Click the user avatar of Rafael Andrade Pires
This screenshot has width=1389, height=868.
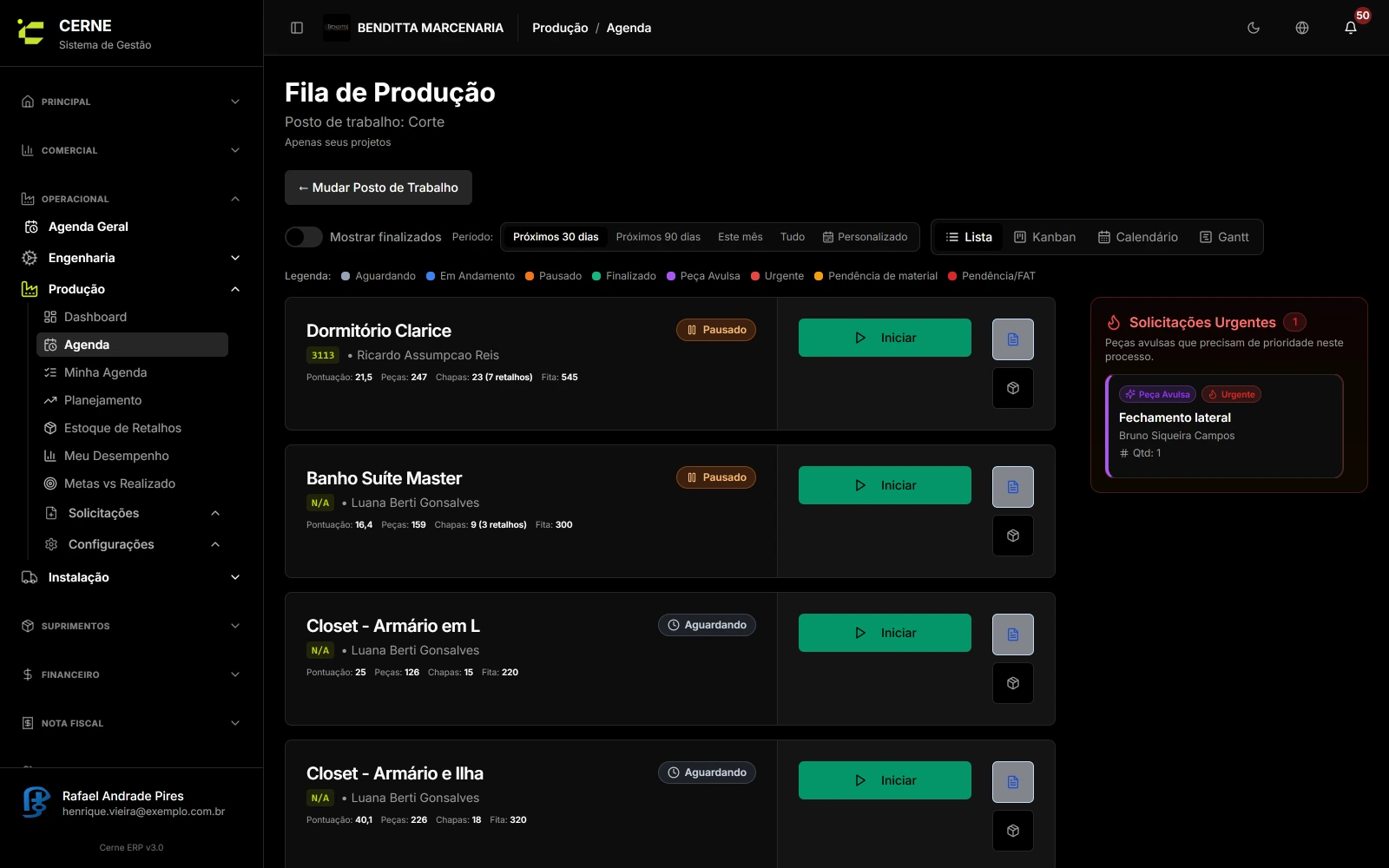coord(36,802)
